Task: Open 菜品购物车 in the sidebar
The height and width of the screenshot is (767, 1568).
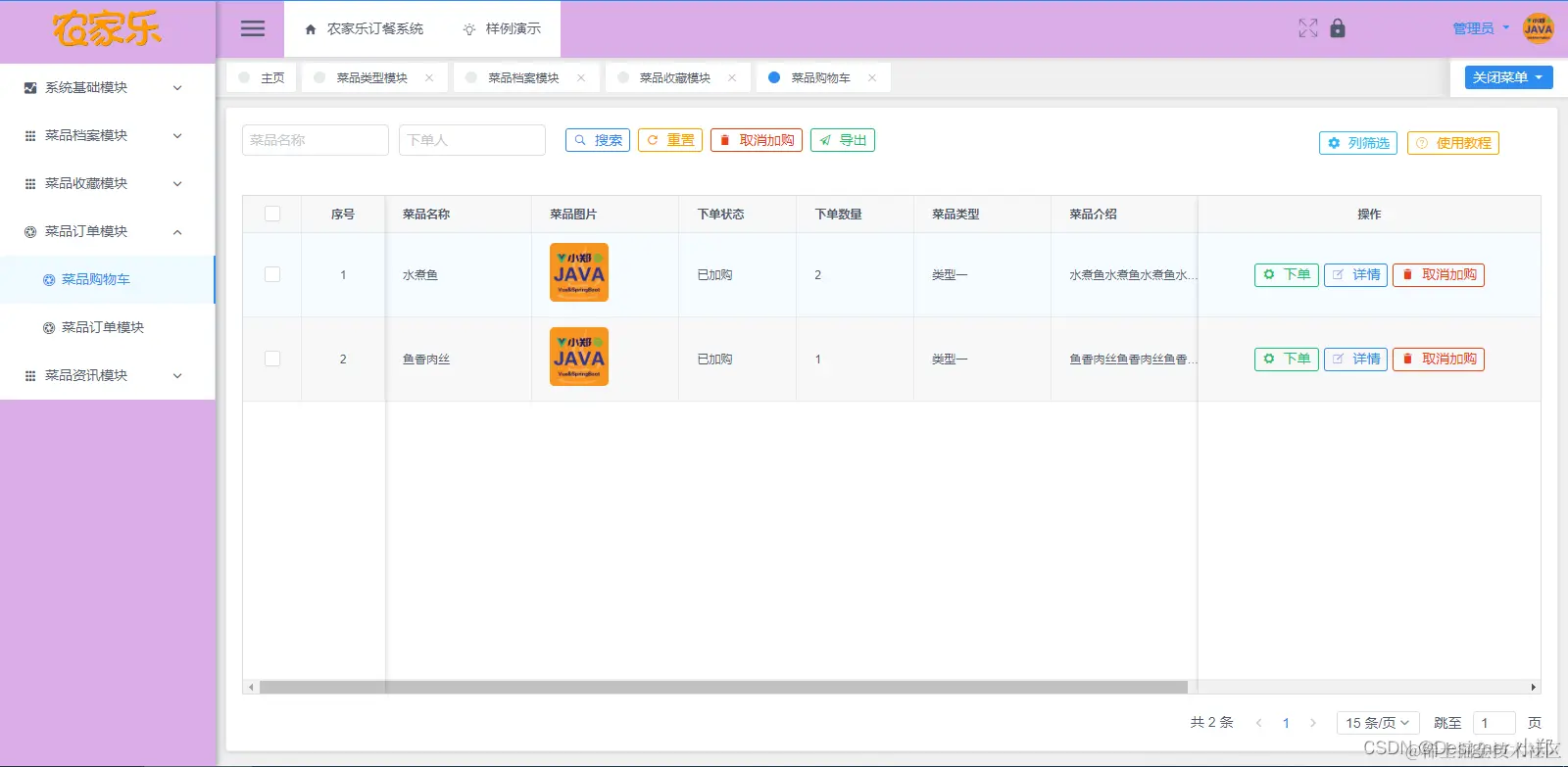Action: [107, 280]
